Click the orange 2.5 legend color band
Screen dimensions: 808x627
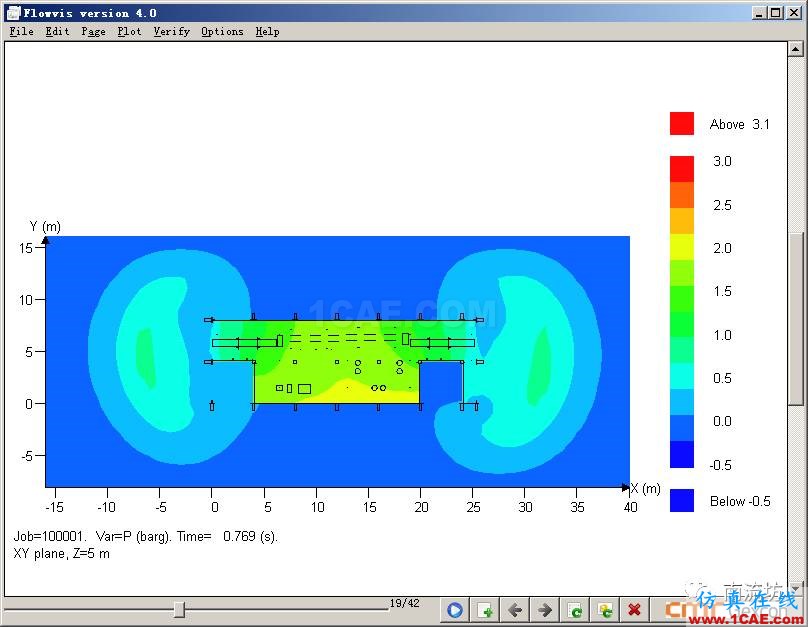682,195
